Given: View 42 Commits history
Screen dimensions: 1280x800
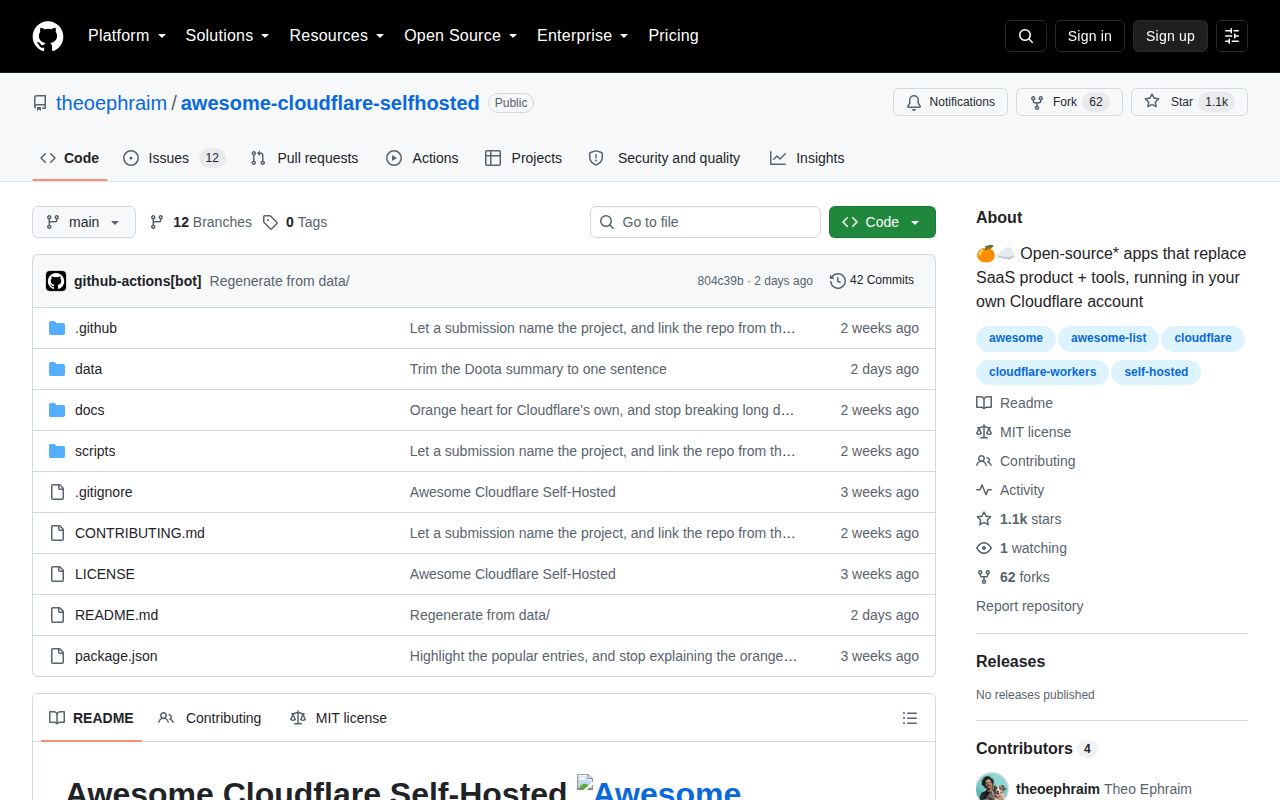Looking at the screenshot, I should point(872,281).
